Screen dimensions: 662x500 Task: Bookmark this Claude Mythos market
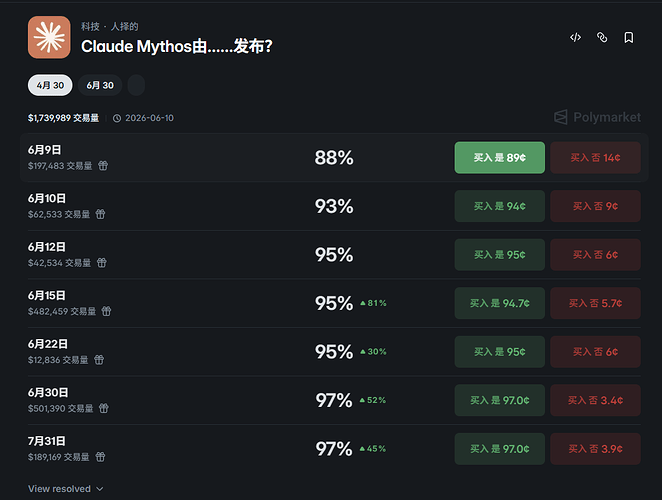click(629, 38)
